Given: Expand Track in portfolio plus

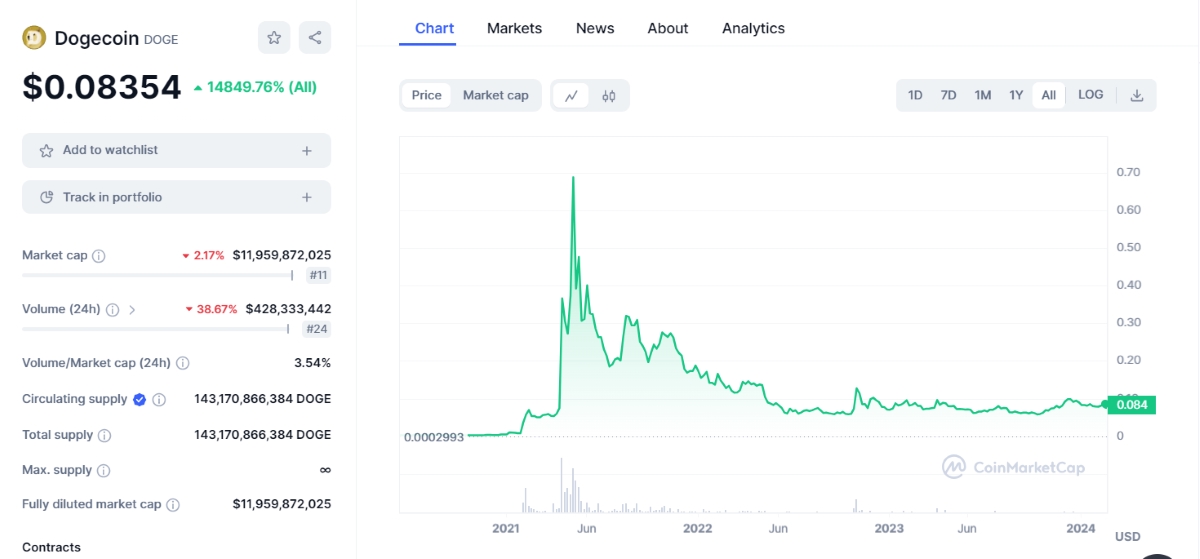Looking at the screenshot, I should 307,198.
